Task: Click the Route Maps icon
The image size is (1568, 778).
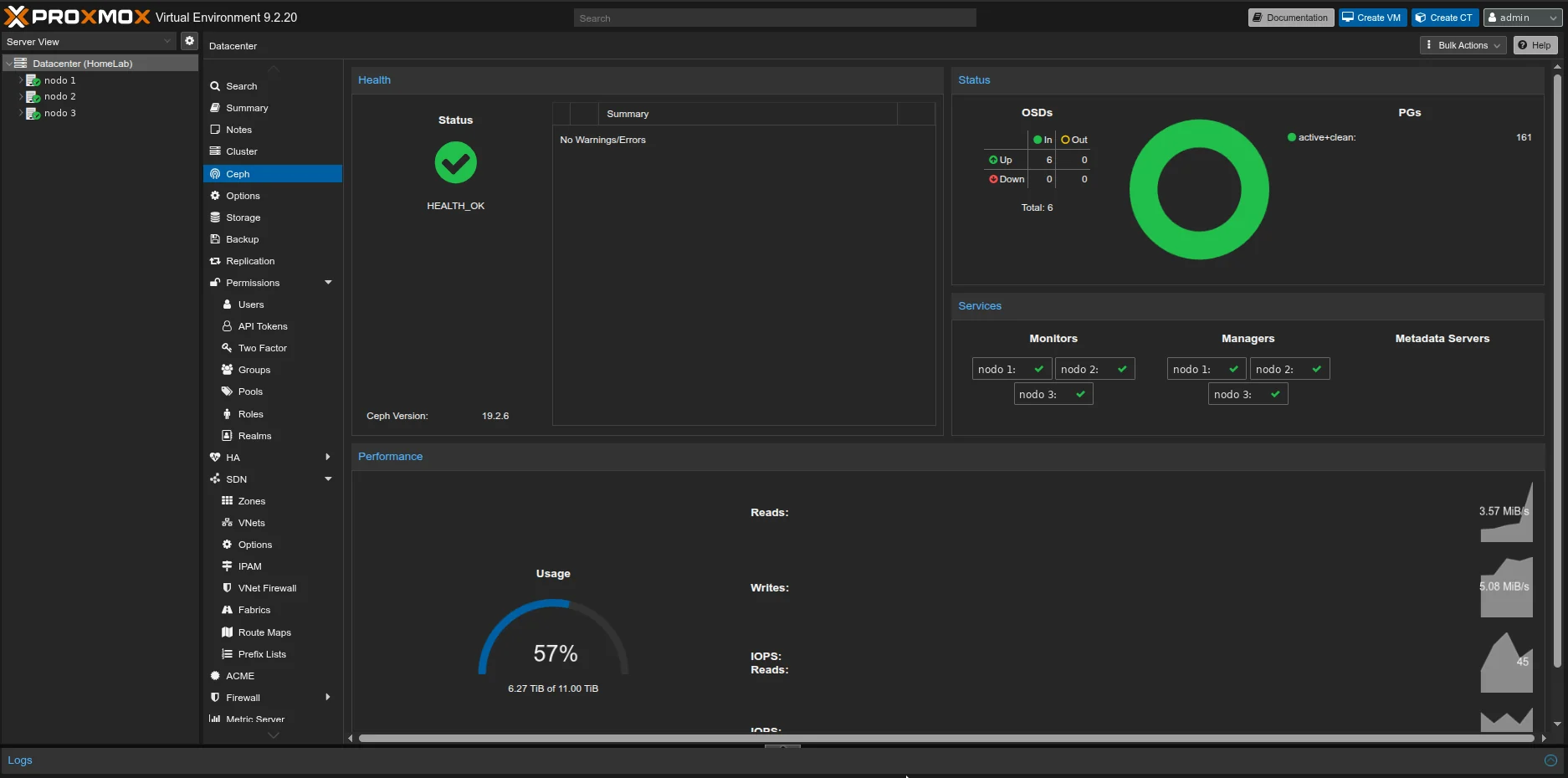Action: 227,632
